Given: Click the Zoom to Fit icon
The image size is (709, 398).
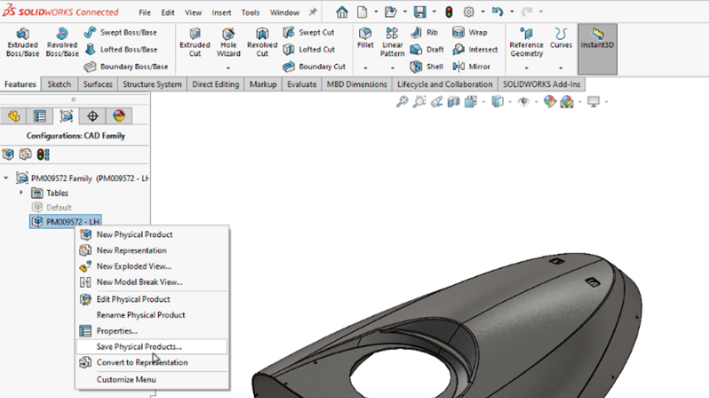Looking at the screenshot, I should (402, 102).
